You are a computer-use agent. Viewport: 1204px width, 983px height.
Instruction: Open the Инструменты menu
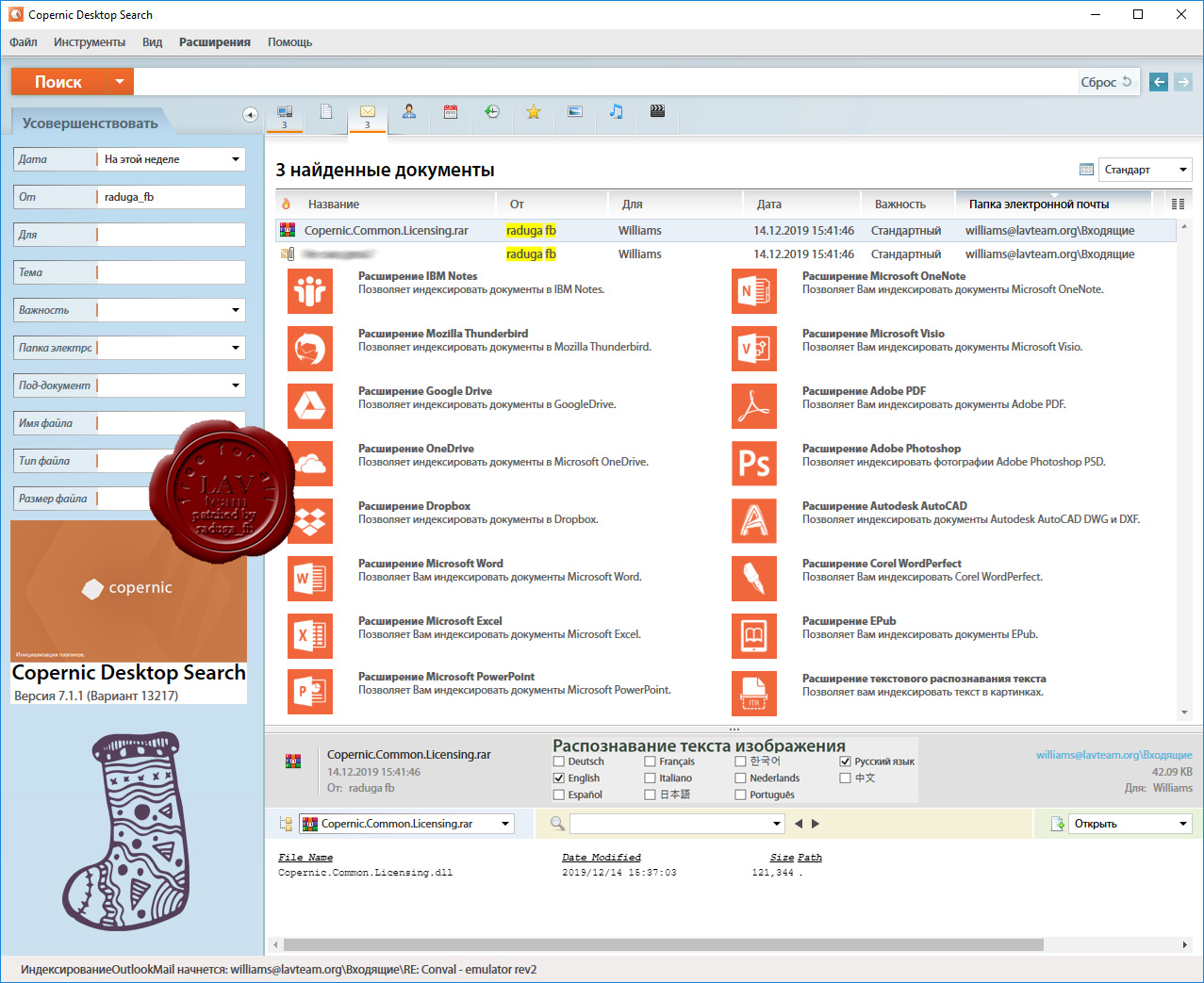pos(90,42)
